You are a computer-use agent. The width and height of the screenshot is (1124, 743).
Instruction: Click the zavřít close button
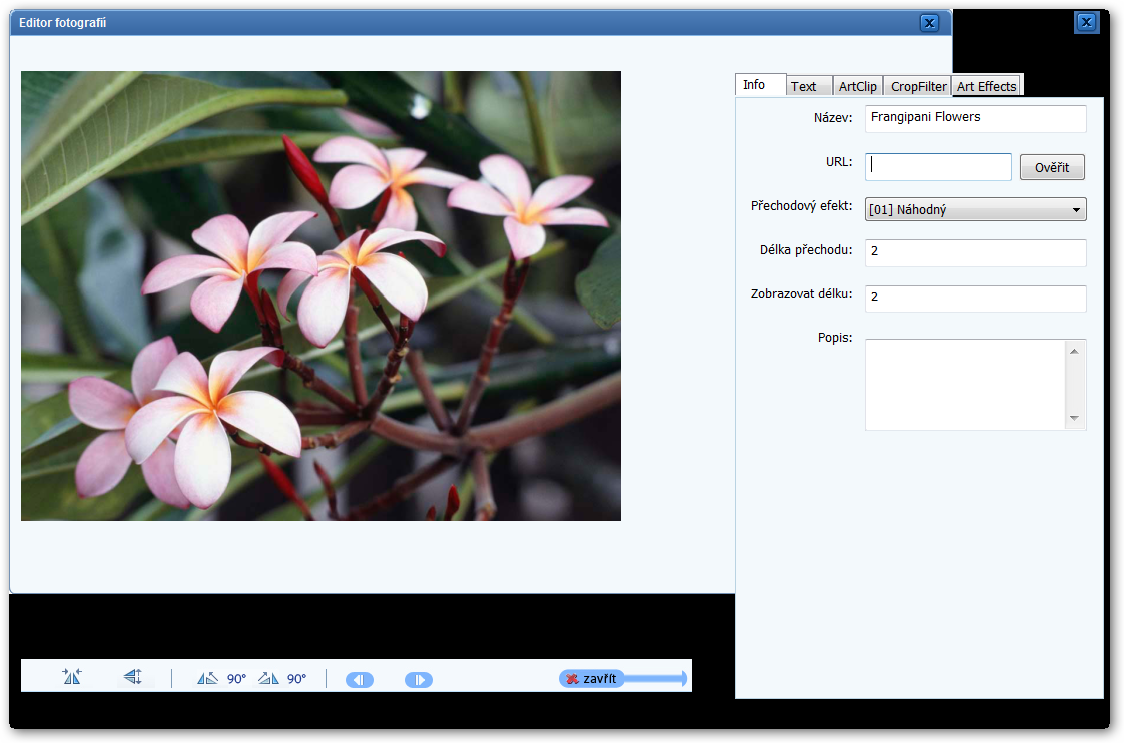coord(591,678)
